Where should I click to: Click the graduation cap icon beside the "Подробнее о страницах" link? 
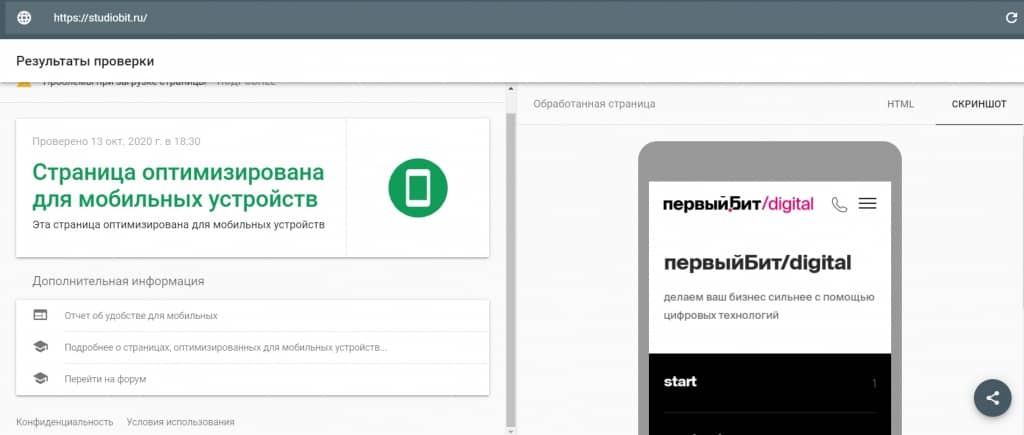40,347
